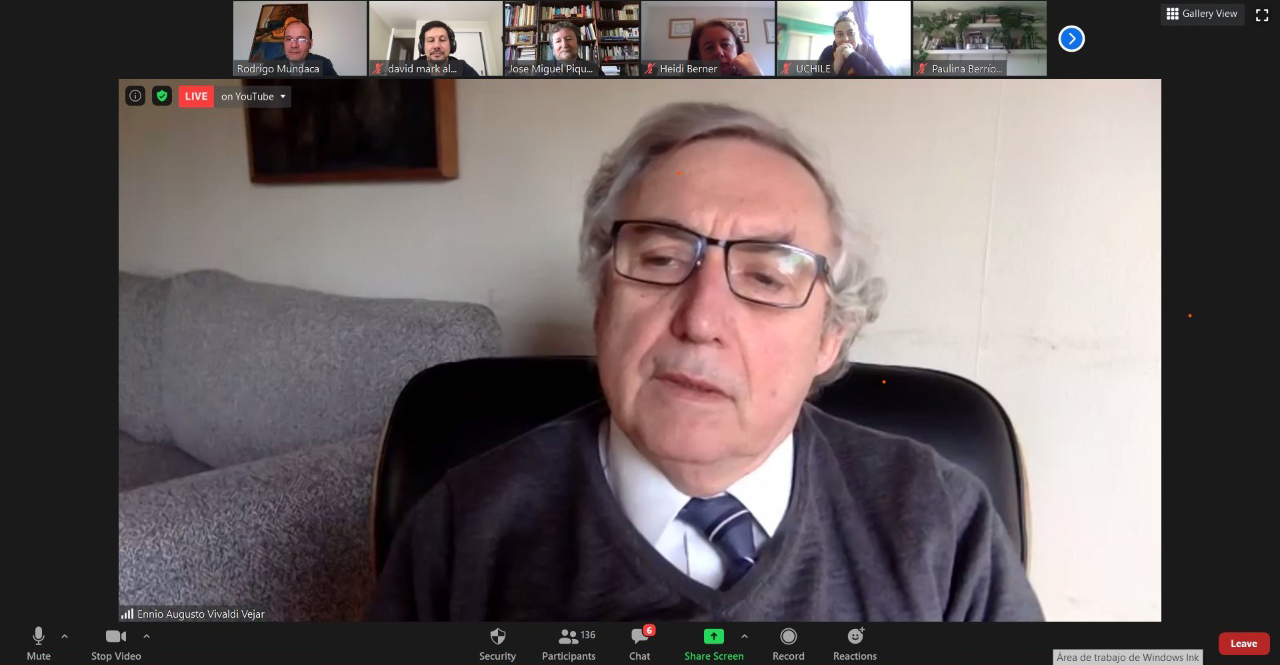Expand video options arrow beside Stop Video
Screen dimensions: 1280x665
[x=146, y=636]
